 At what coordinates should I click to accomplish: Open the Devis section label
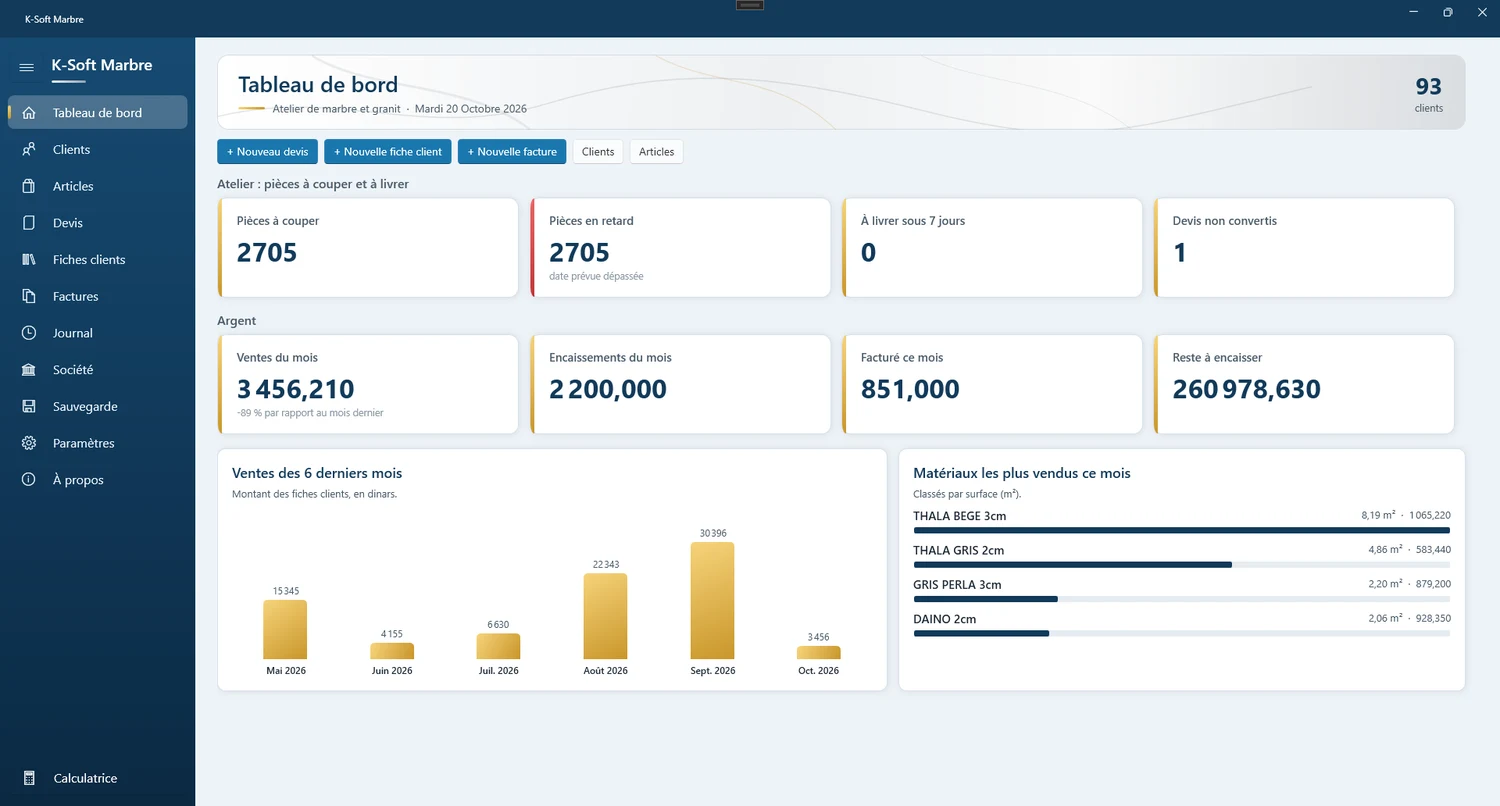tap(68, 223)
